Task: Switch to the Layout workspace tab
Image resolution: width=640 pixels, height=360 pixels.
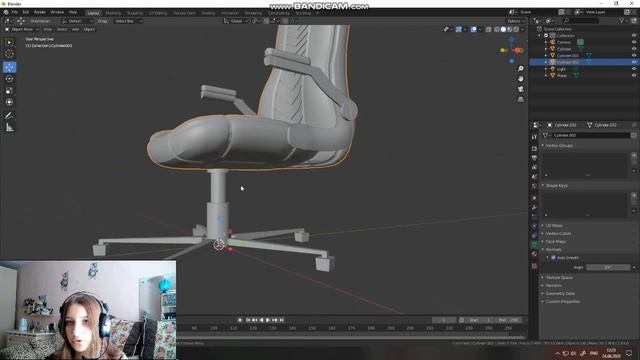Action: pyautogui.click(x=93, y=13)
